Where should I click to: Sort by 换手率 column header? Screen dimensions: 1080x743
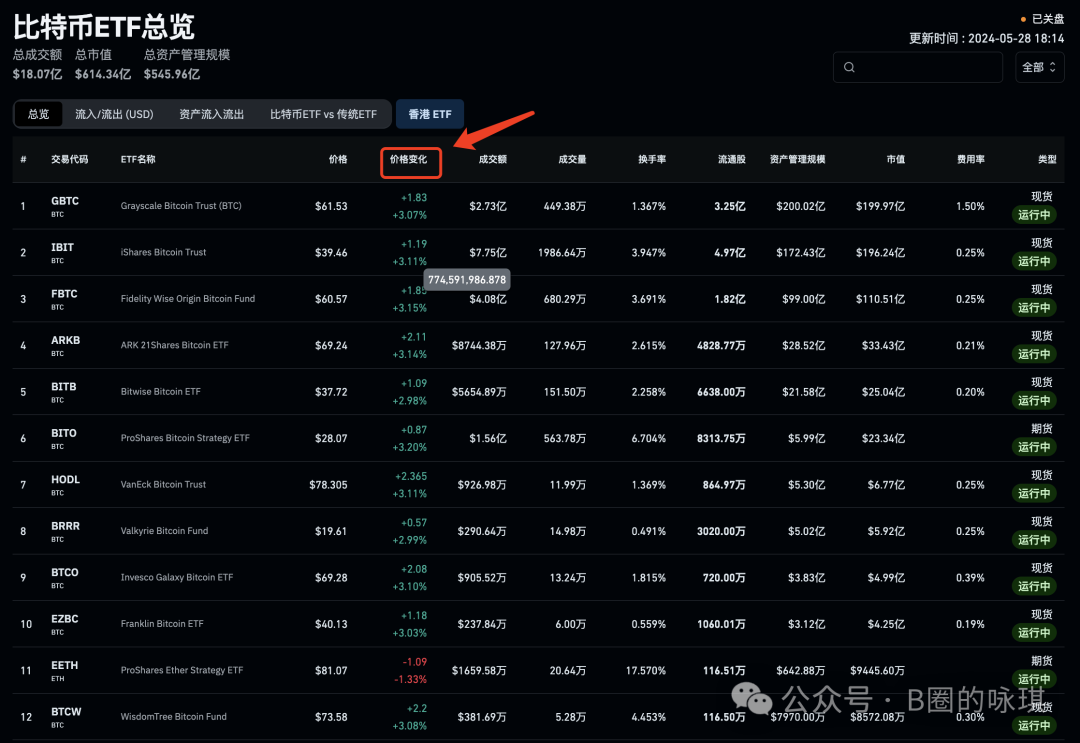pyautogui.click(x=652, y=160)
